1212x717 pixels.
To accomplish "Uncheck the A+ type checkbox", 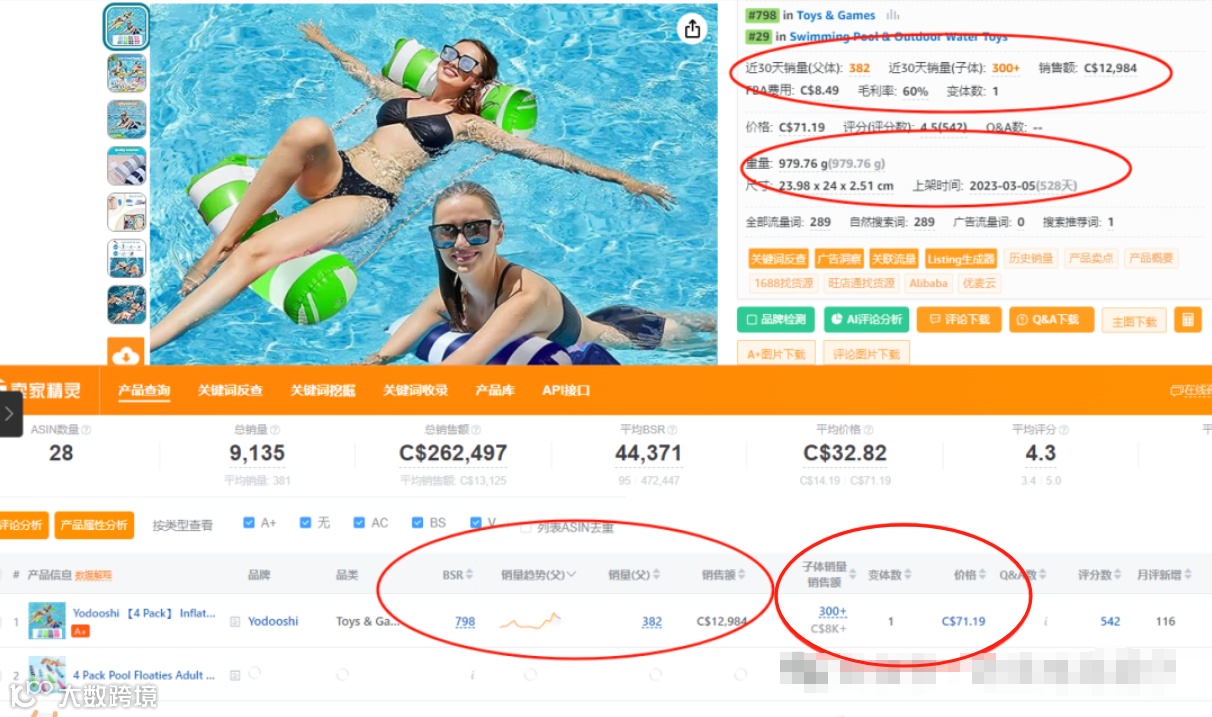I will (x=249, y=523).
